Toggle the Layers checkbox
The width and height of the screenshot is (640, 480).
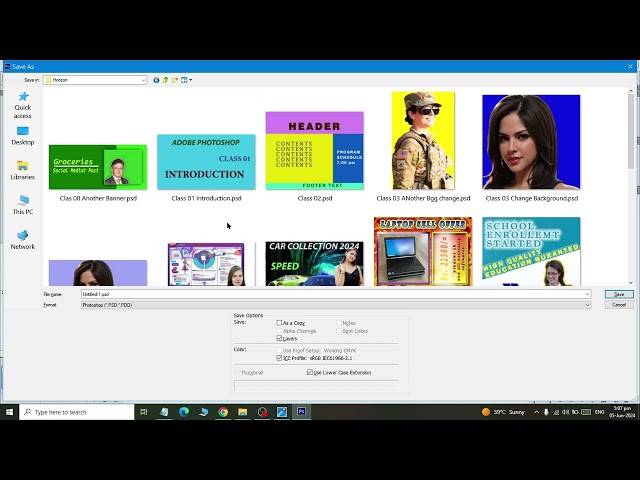pos(279,338)
